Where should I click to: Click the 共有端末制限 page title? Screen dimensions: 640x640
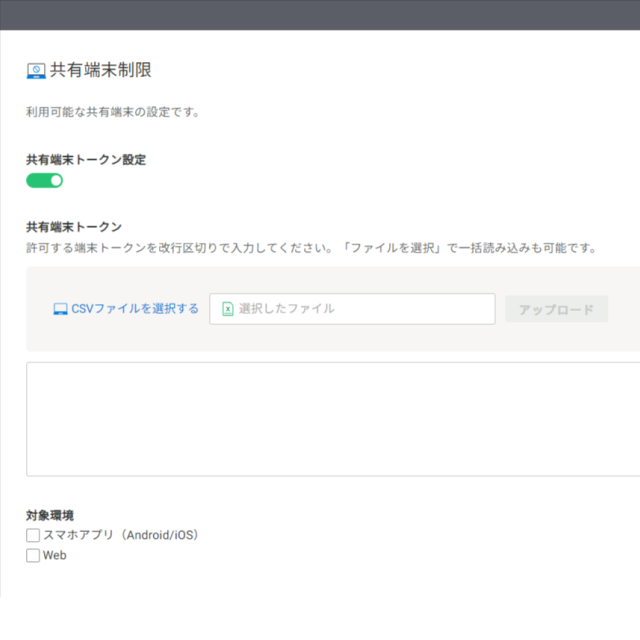pyautogui.click(x=101, y=70)
